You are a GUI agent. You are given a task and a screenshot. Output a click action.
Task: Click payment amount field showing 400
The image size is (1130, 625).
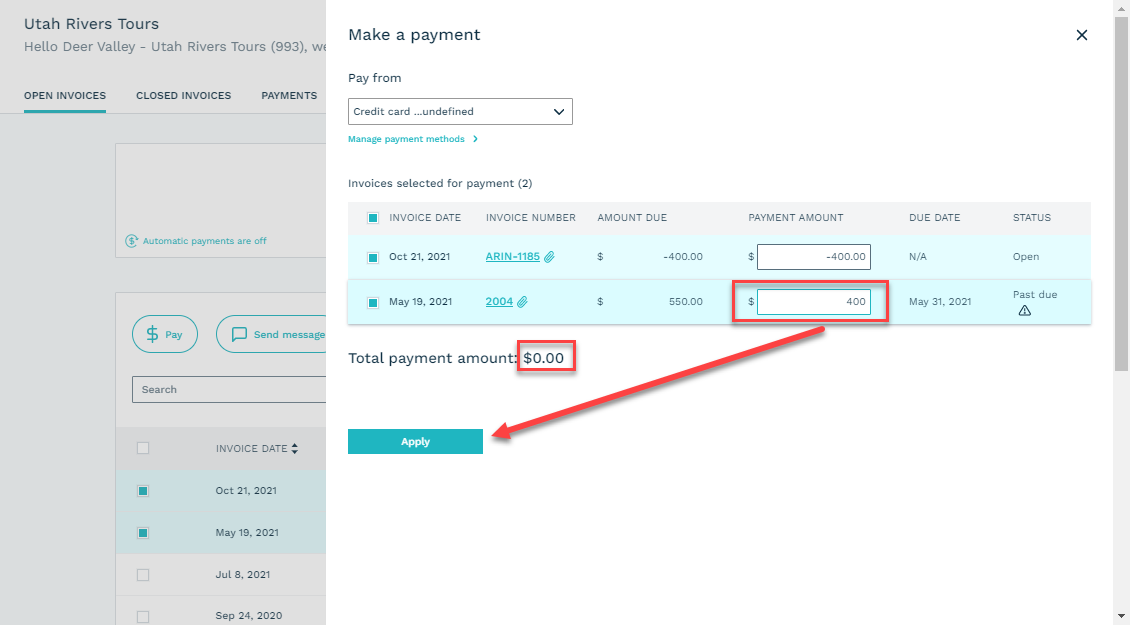tap(813, 302)
